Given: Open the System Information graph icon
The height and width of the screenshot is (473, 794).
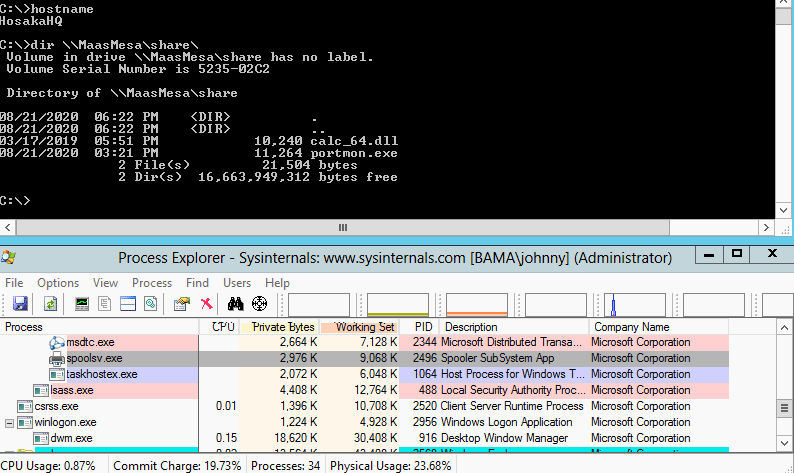Looking at the screenshot, I should [82, 304].
